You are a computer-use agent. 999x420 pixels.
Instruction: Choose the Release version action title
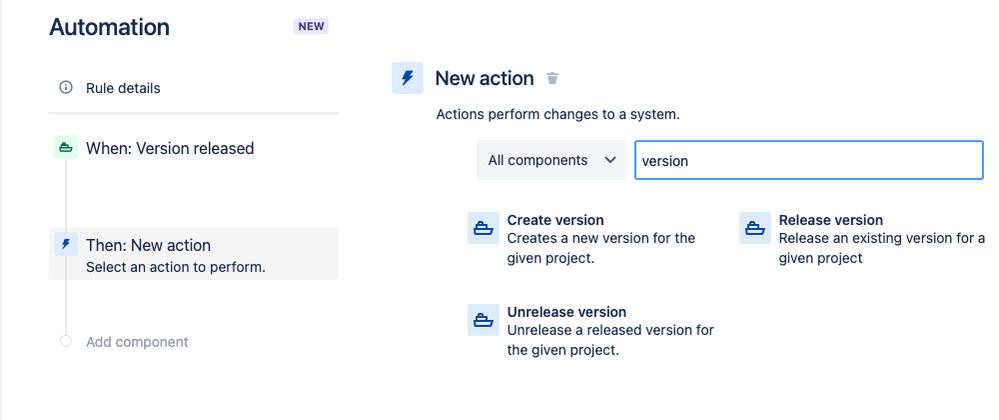pos(830,220)
